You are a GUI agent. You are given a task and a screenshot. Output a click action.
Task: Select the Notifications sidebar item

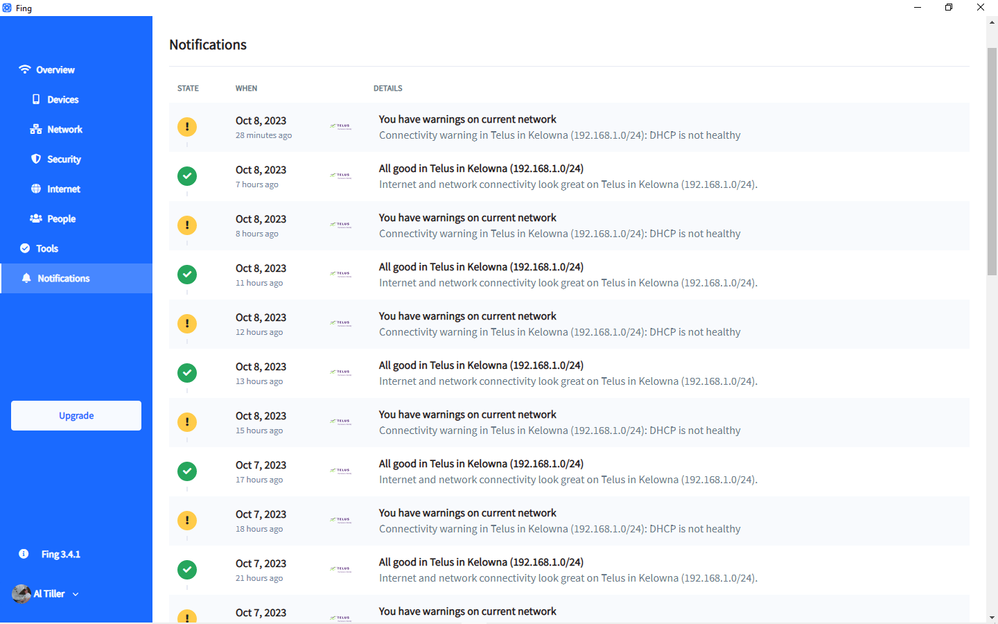pos(63,278)
